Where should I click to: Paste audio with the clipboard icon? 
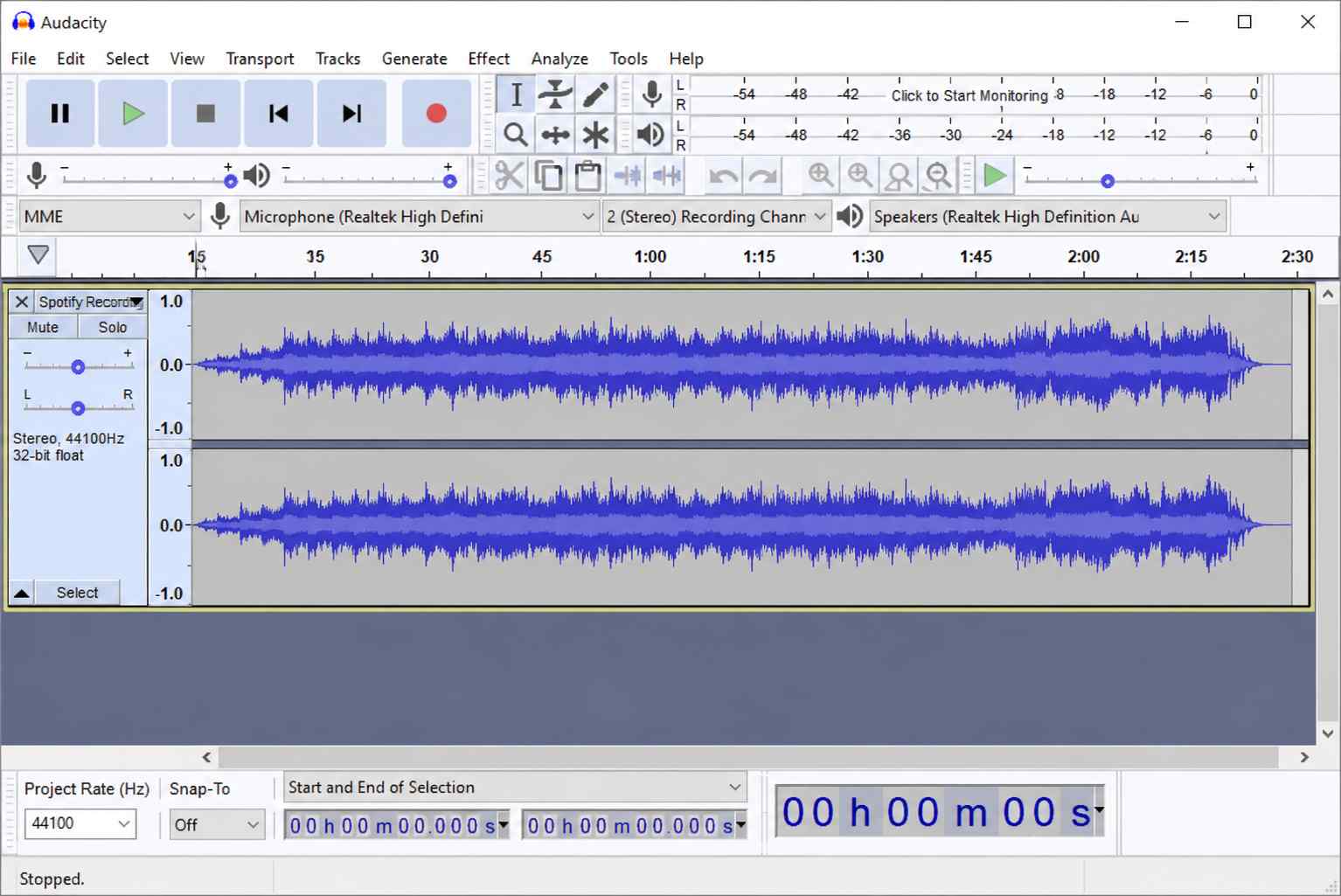[587, 176]
